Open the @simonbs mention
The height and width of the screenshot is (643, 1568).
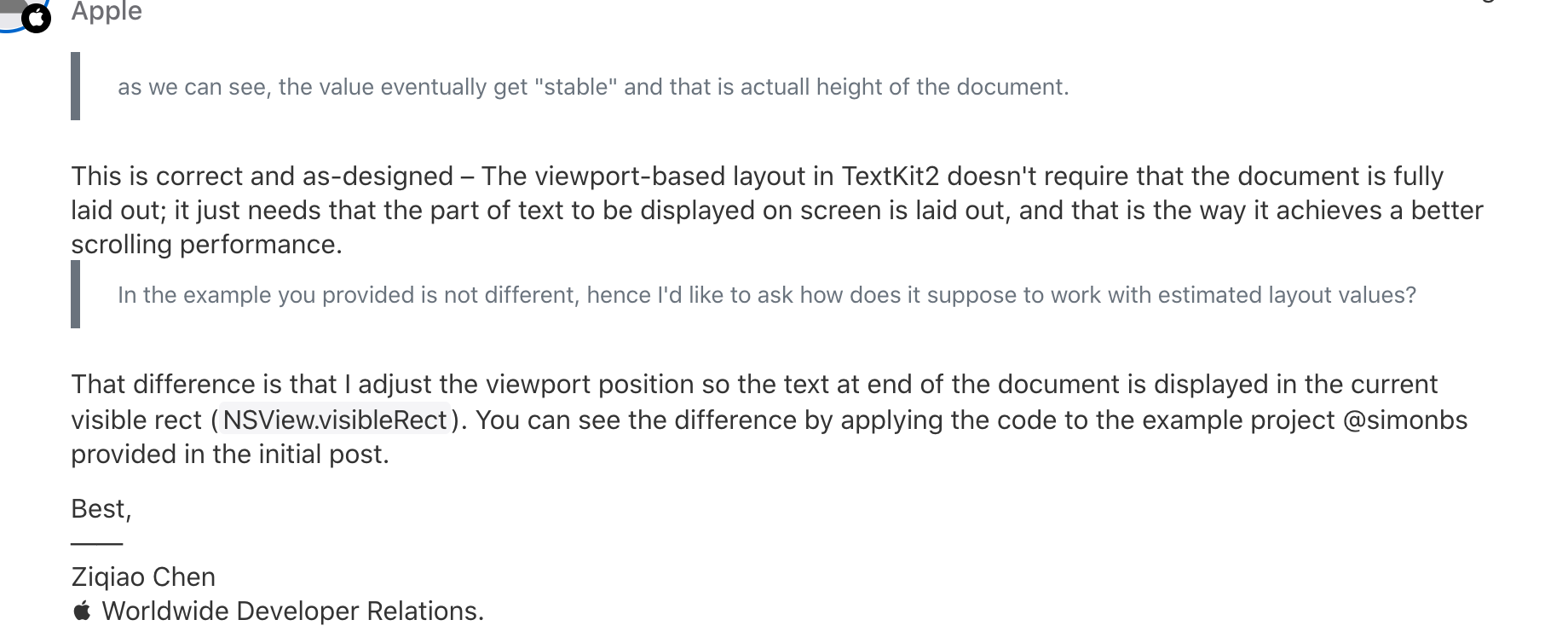(x=1405, y=420)
